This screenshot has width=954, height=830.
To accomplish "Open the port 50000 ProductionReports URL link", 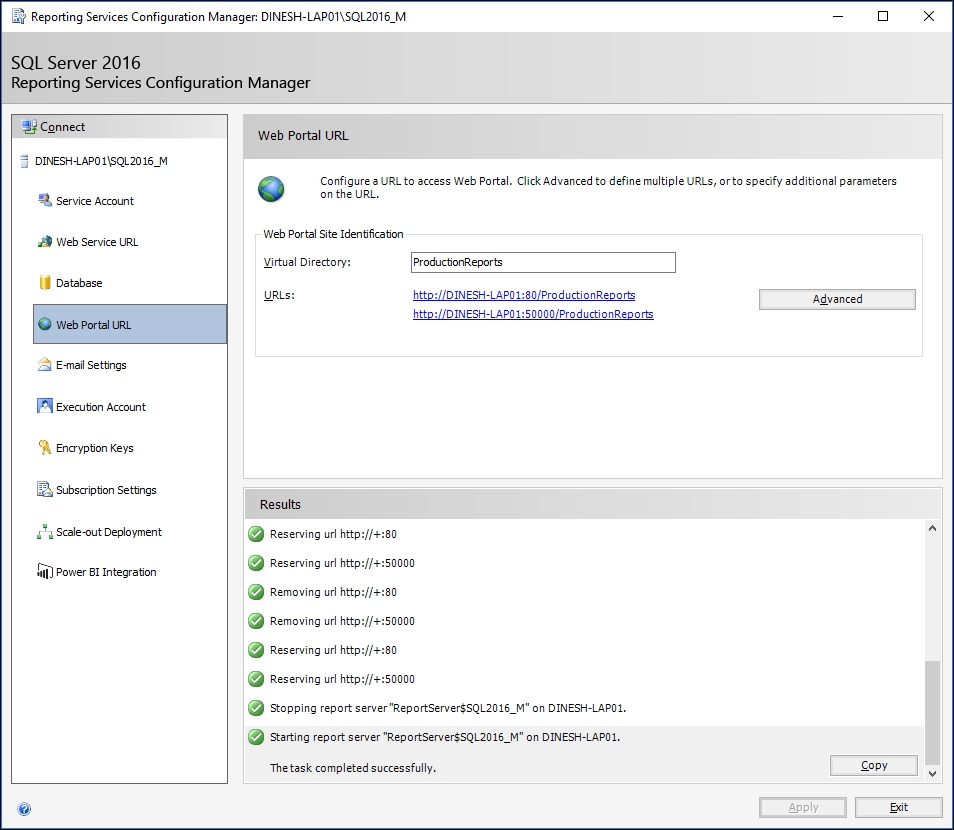I will tap(533, 314).
